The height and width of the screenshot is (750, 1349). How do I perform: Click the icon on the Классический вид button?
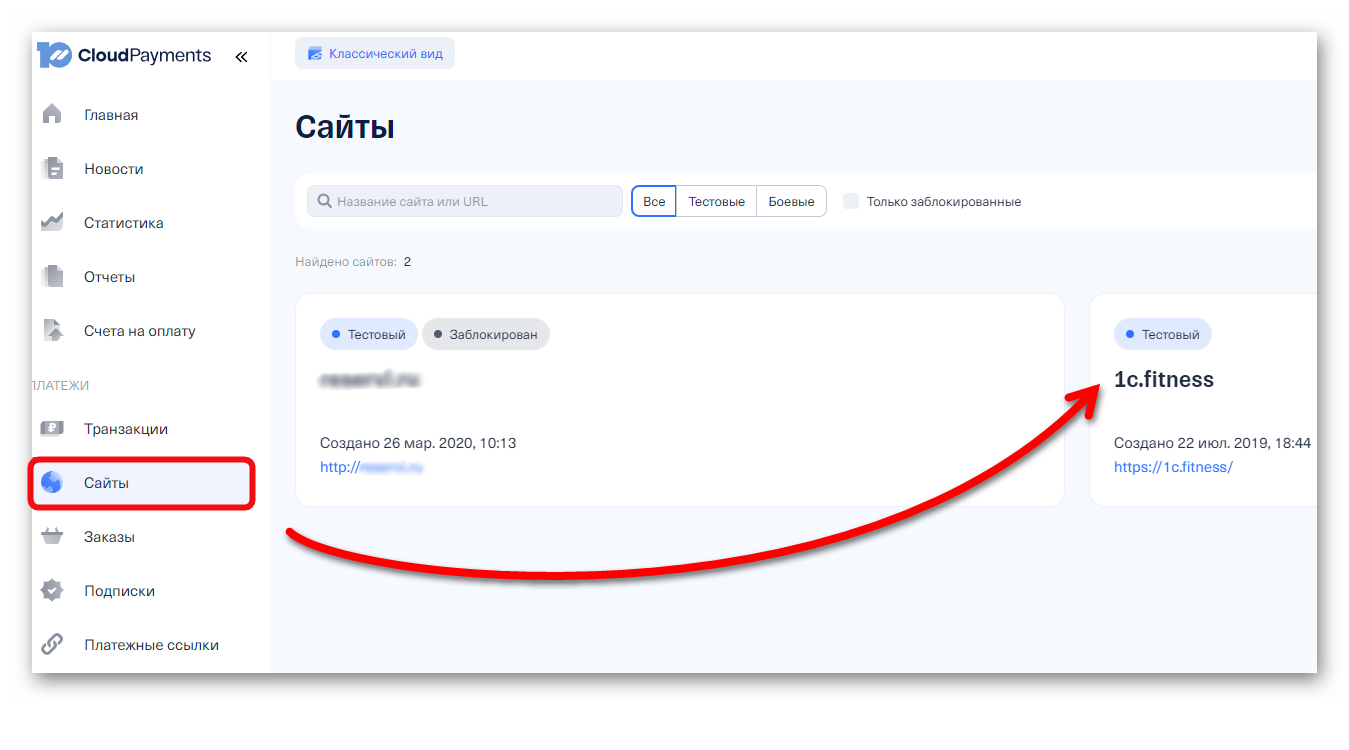[x=315, y=54]
